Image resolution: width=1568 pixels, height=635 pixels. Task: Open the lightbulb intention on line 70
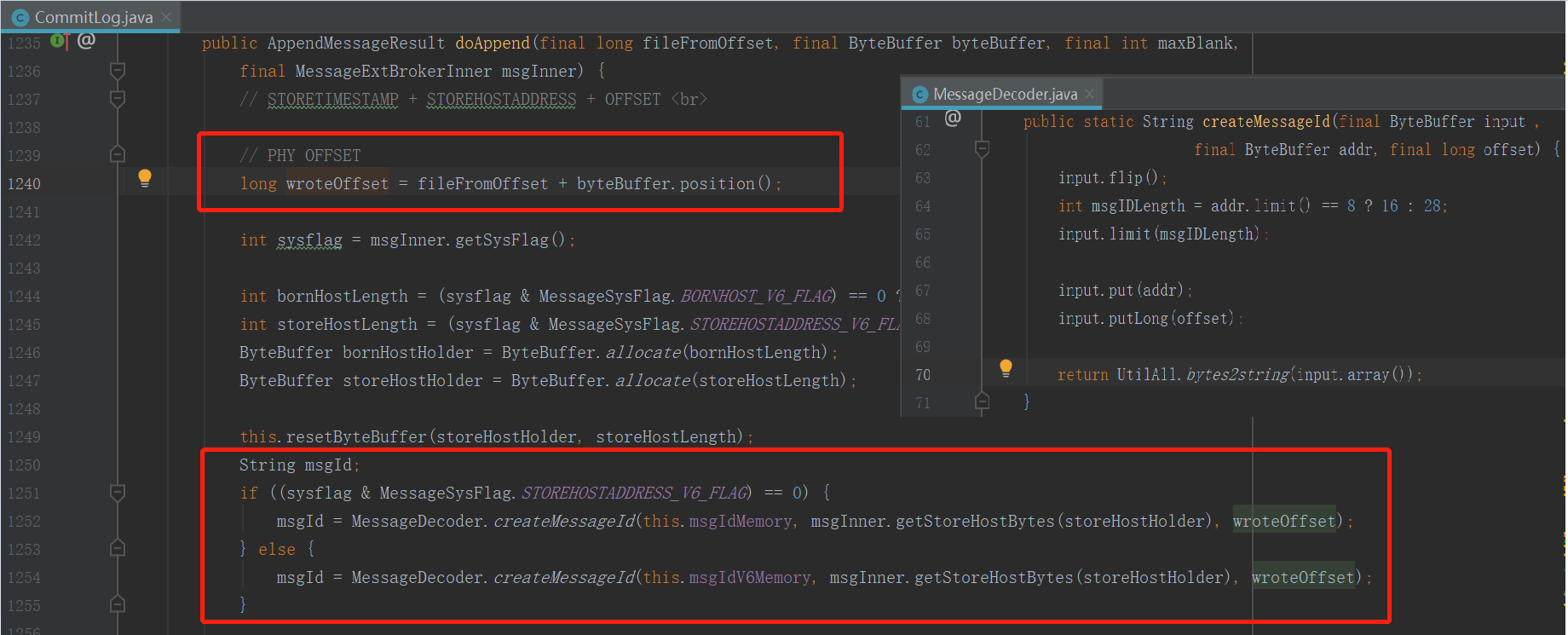(x=1006, y=368)
